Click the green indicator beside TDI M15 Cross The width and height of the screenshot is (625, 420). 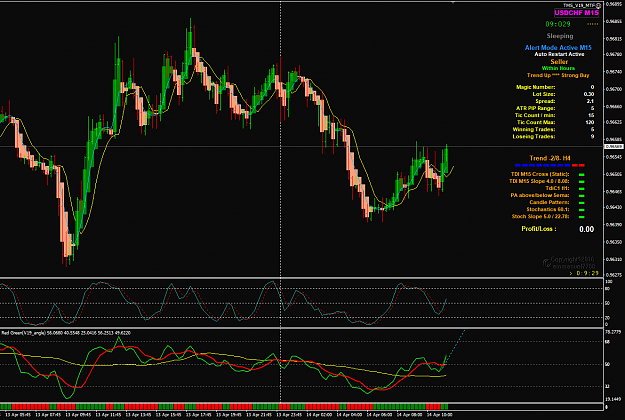point(582,175)
